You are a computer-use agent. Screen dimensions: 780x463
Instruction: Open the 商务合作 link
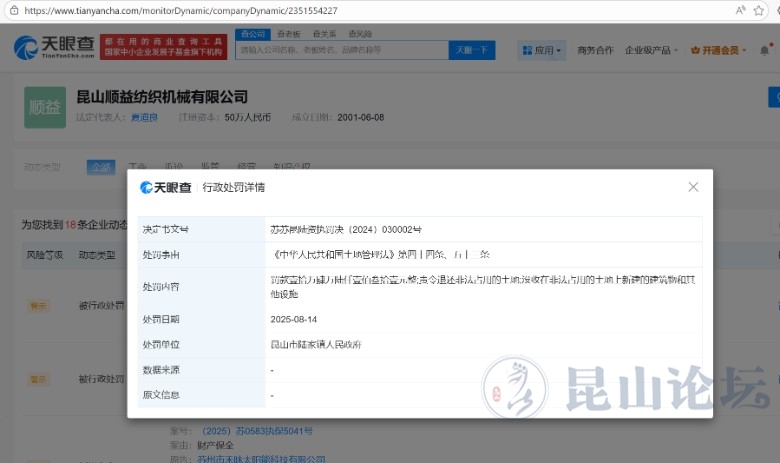coord(595,50)
